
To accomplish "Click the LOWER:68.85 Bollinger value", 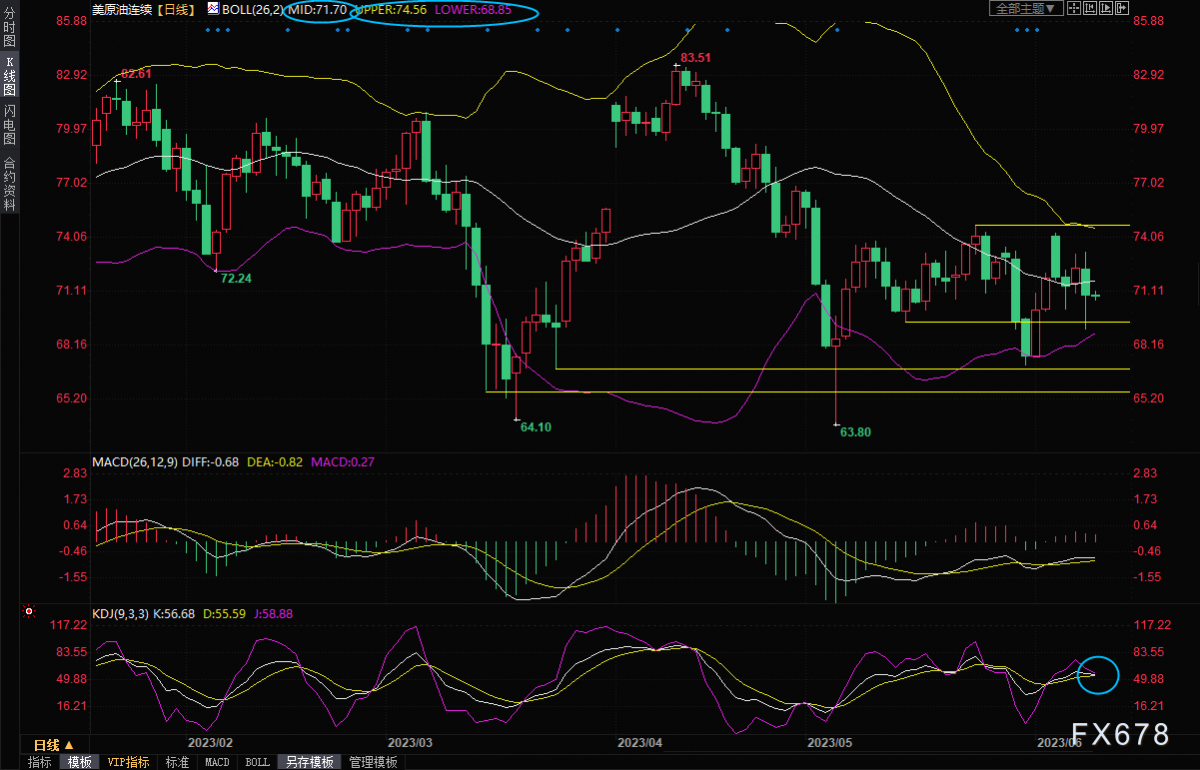I will point(473,9).
